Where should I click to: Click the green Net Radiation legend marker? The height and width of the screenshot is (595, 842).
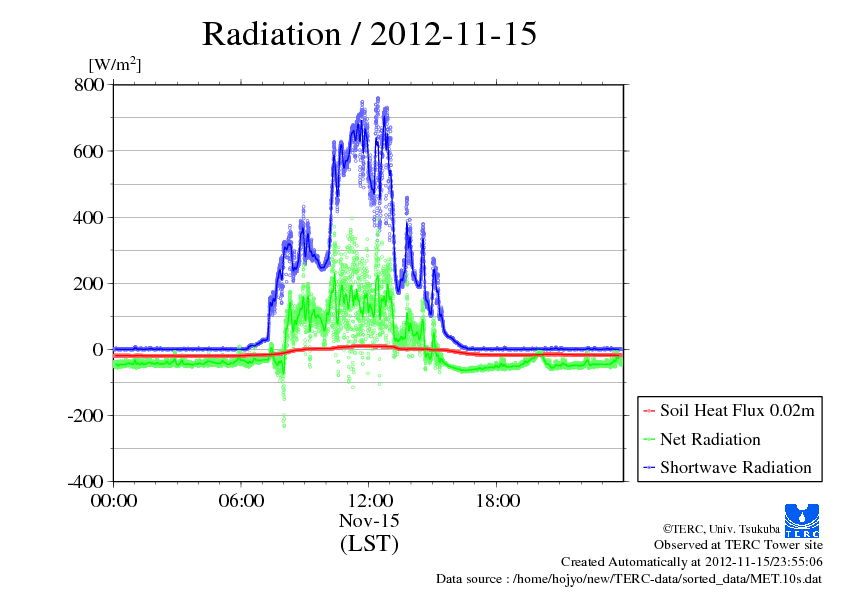649,440
